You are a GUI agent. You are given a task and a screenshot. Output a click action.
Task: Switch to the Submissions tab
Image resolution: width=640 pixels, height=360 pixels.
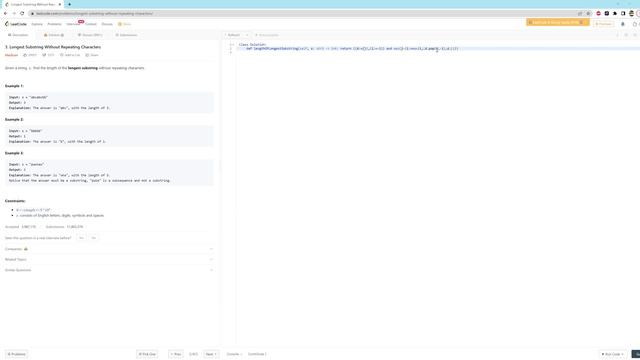point(126,35)
